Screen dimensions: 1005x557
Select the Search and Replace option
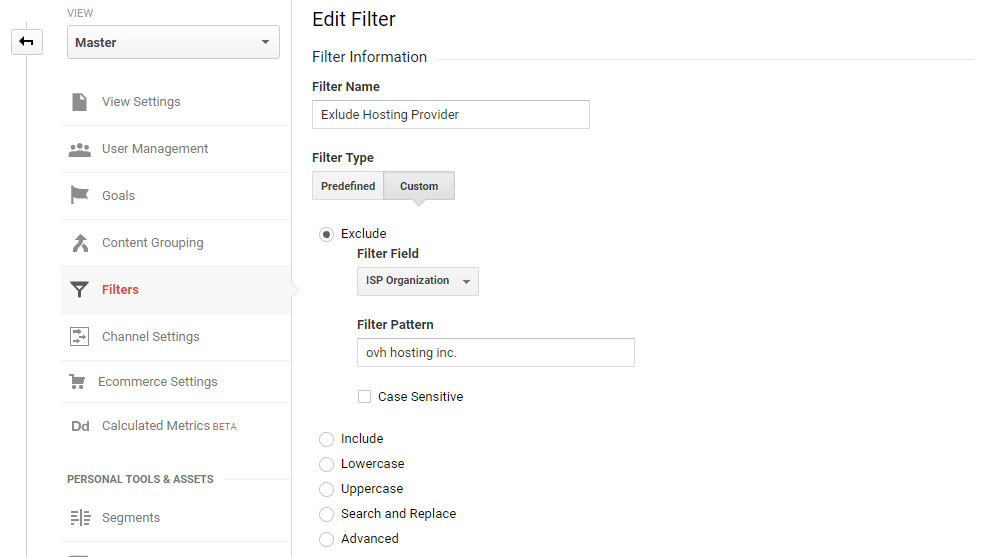(x=326, y=514)
